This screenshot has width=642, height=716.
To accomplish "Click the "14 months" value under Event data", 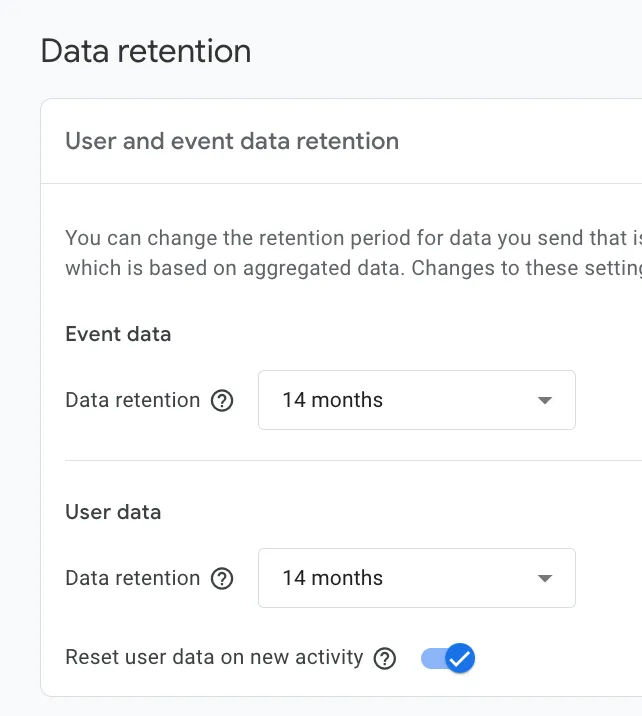I will (333, 400).
